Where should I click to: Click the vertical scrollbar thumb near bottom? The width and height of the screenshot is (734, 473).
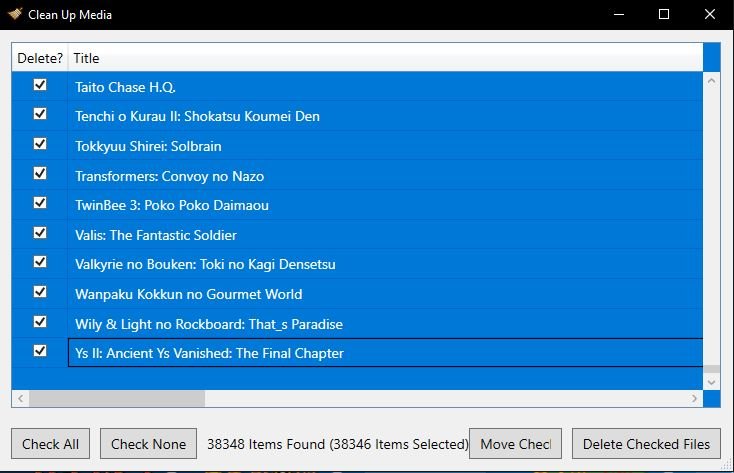[x=712, y=369]
